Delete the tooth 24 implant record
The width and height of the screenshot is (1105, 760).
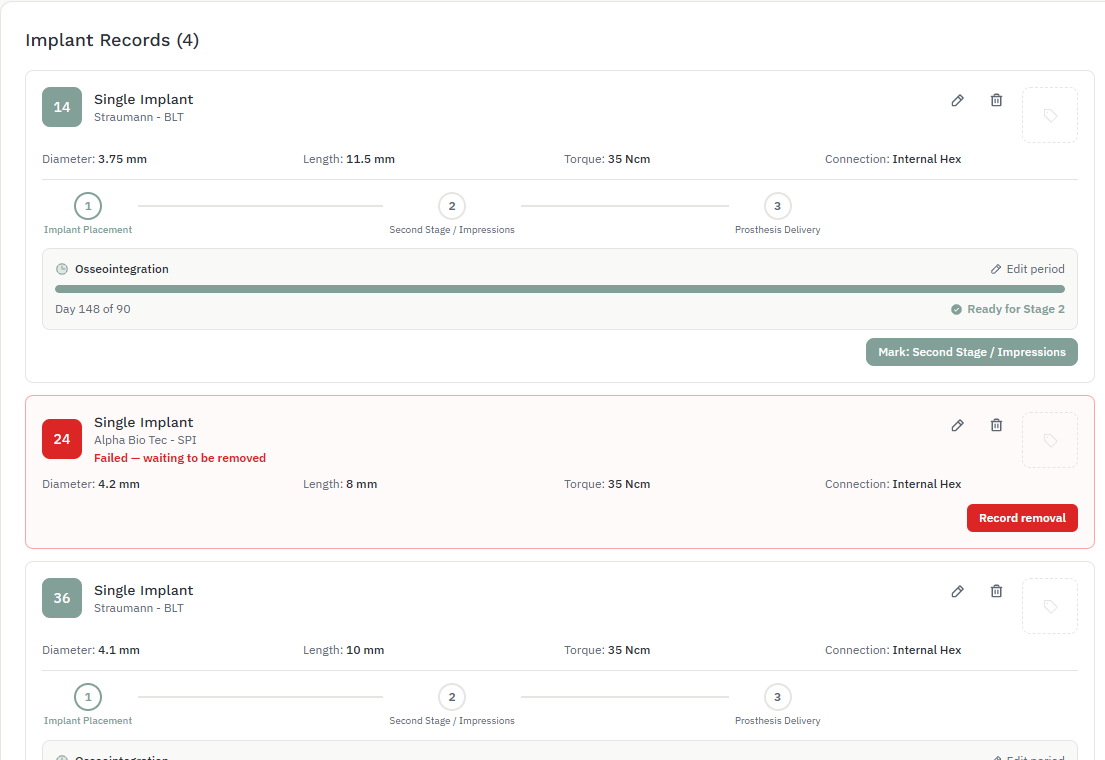click(996, 425)
